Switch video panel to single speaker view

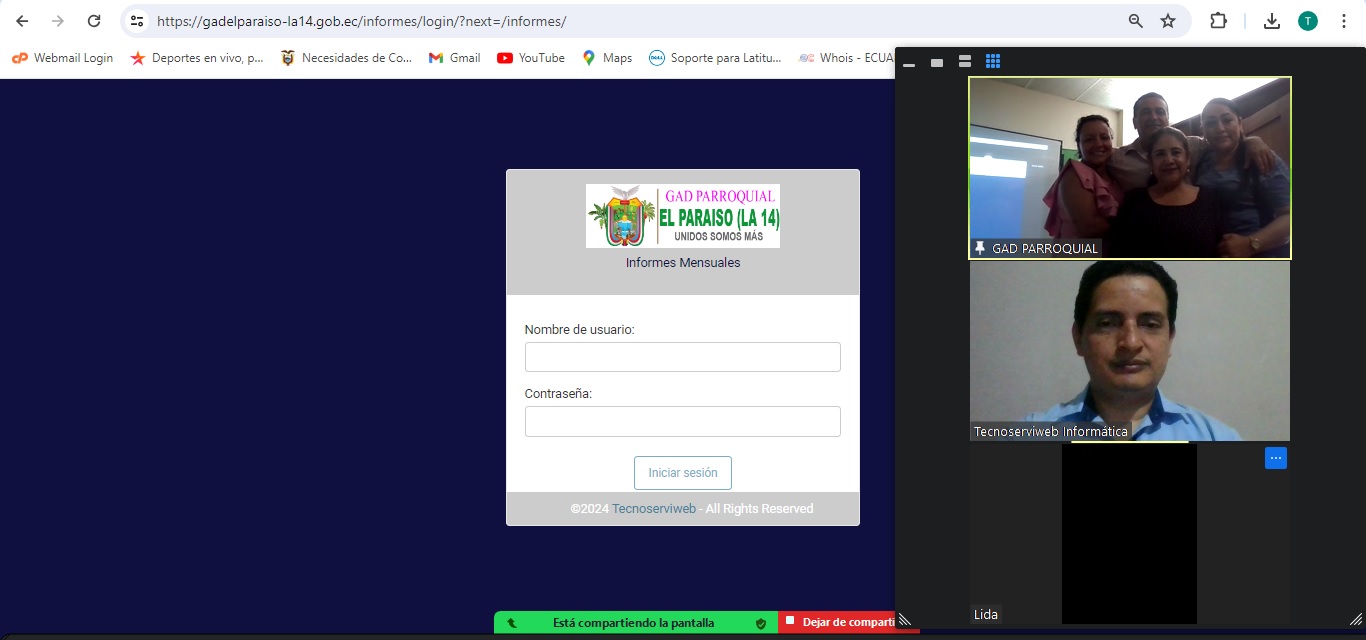coord(937,62)
